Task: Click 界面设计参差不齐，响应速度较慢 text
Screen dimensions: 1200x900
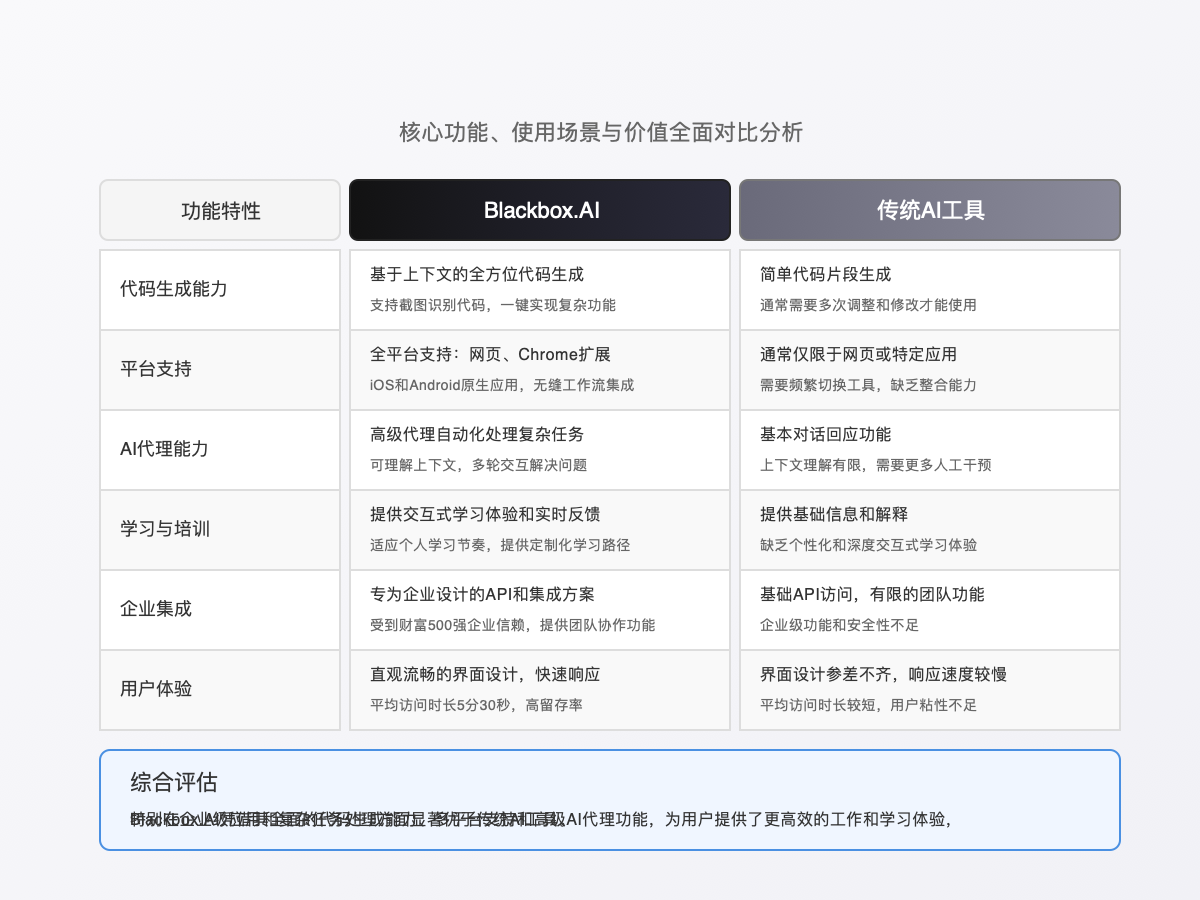Action: click(883, 674)
